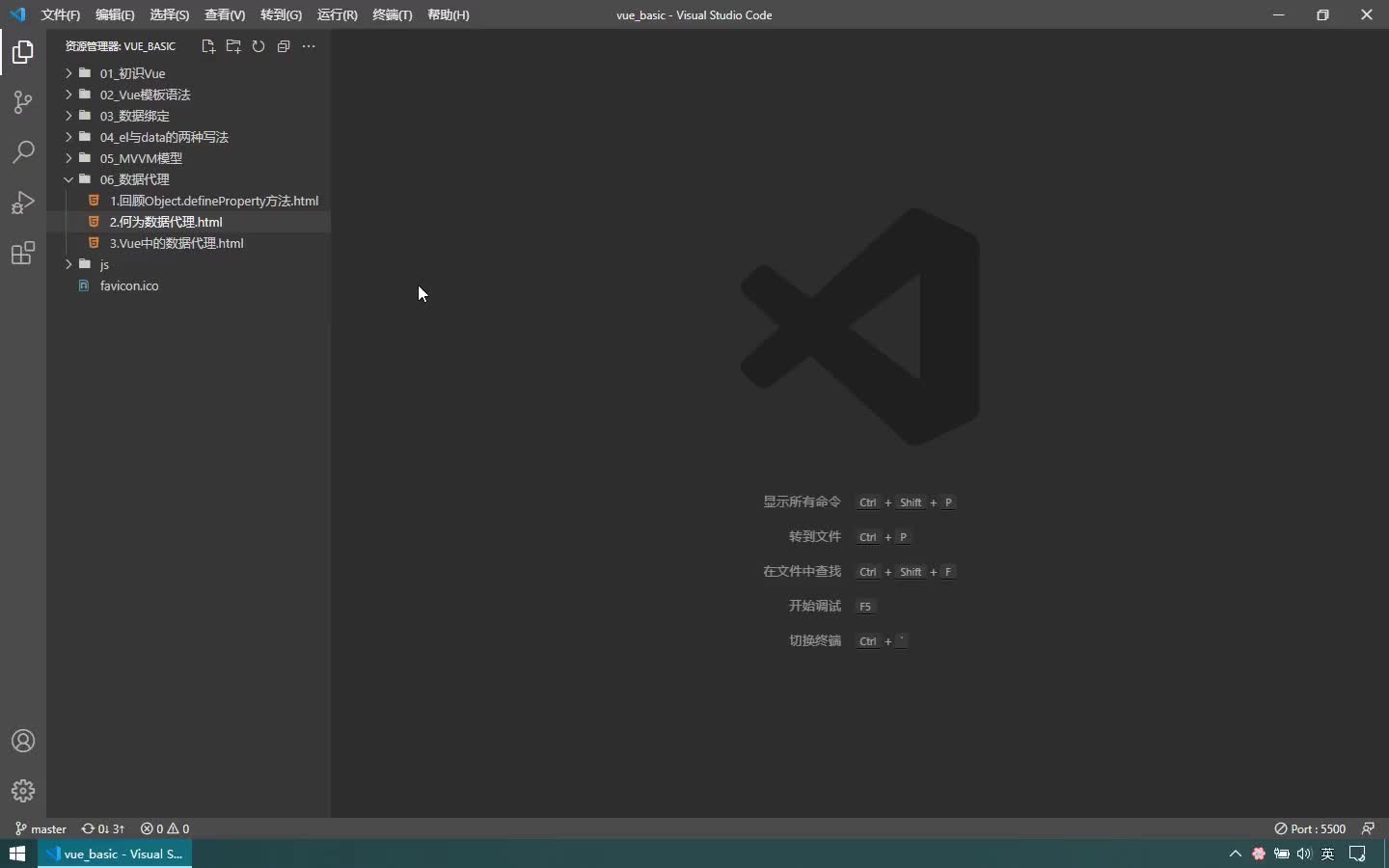1389x868 pixels.
Task: Open the 查看(V) menu
Action: click(225, 14)
